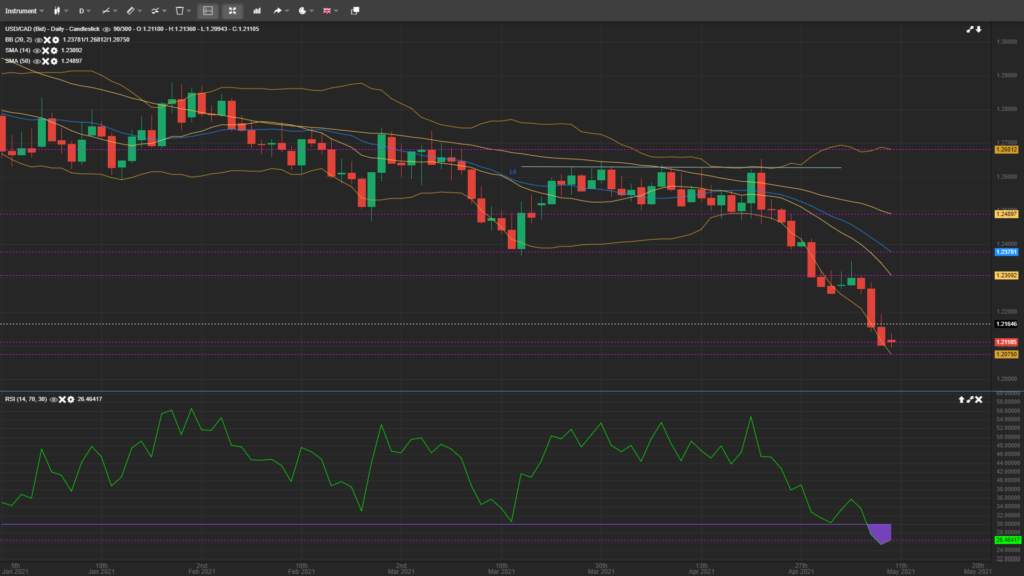
Task: Click the bar chart volume icon
Action: [x=257, y=10]
